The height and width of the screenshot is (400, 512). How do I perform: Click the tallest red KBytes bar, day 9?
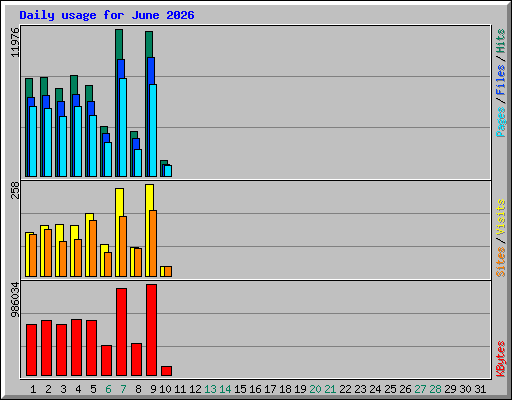click(x=151, y=330)
